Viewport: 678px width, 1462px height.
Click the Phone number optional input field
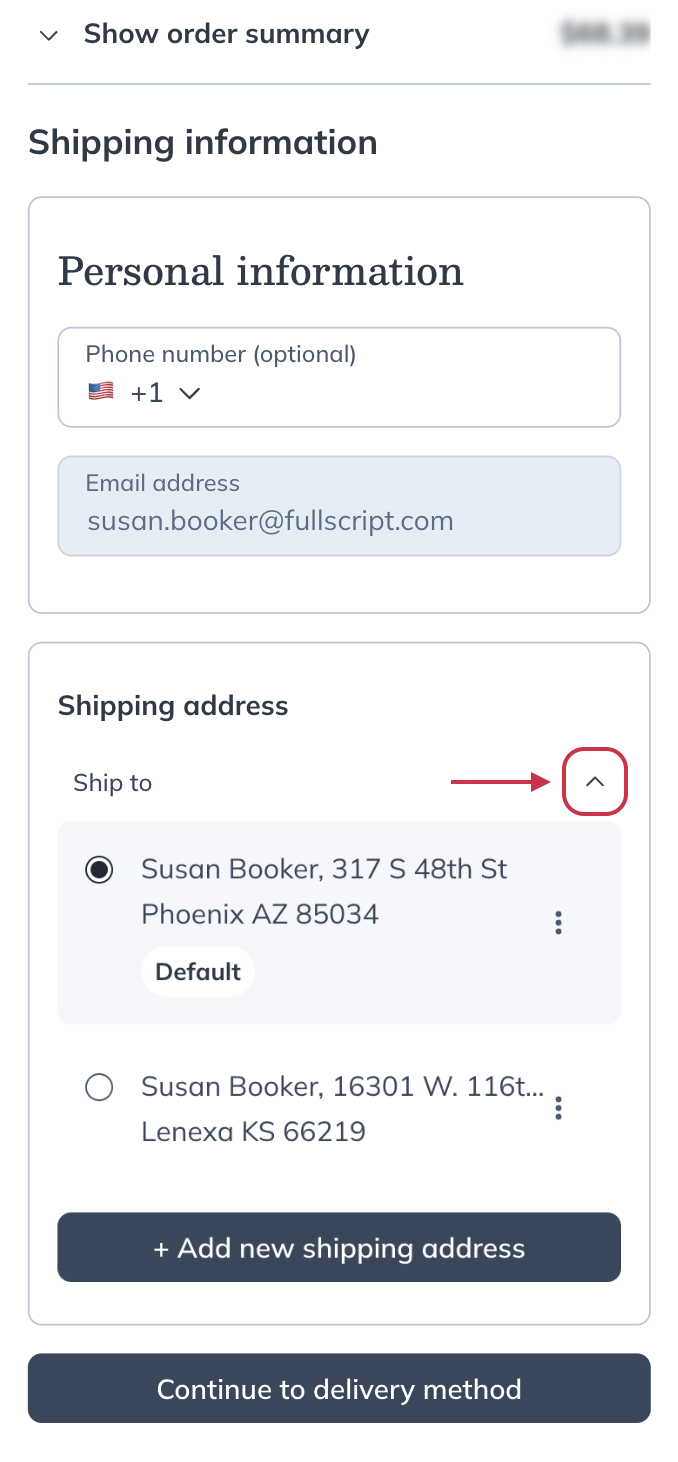point(339,376)
